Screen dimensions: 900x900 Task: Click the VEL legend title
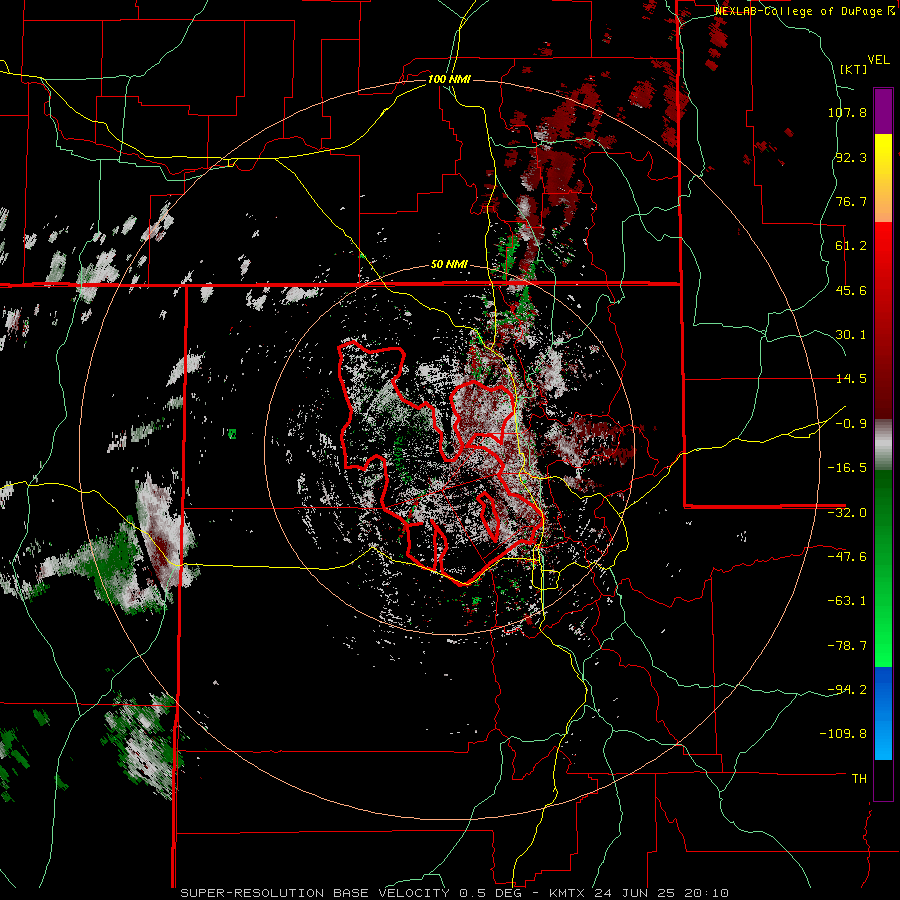pyautogui.click(x=878, y=59)
